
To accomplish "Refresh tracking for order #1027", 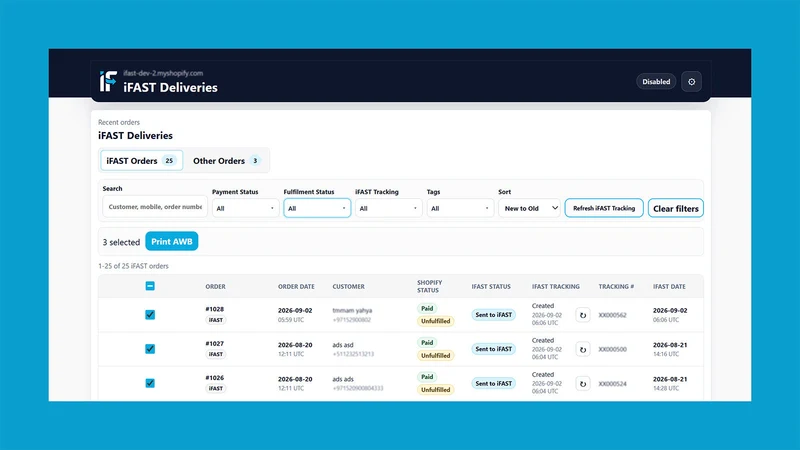I will [x=583, y=349].
